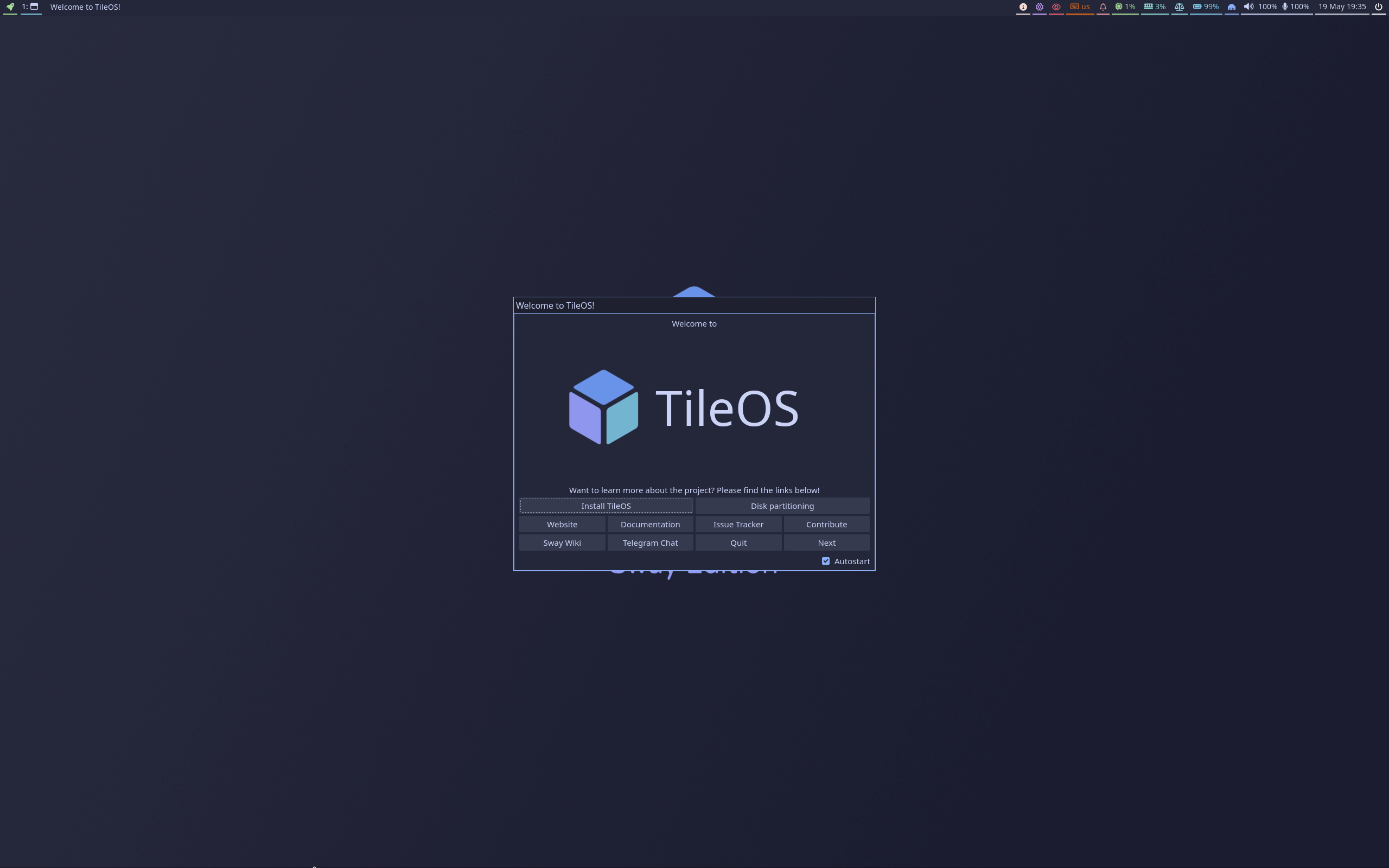Uncheck the Autostart checkbox
The width and height of the screenshot is (1389, 868).
click(825, 561)
